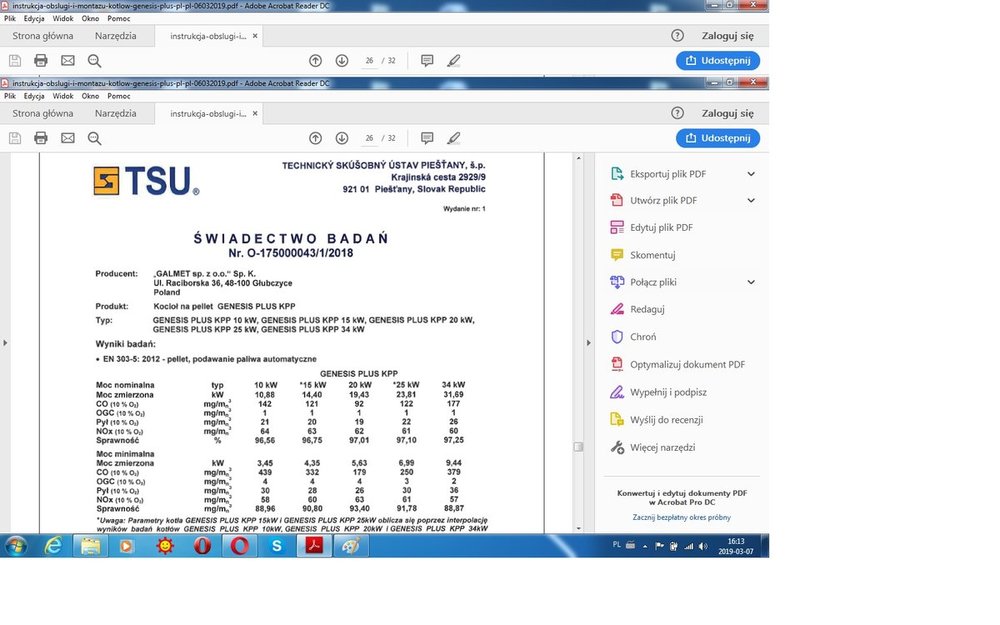This screenshot has width=1000, height=625.
Task: Open the Wypełnij i podpisz tool
Action: tap(667, 392)
